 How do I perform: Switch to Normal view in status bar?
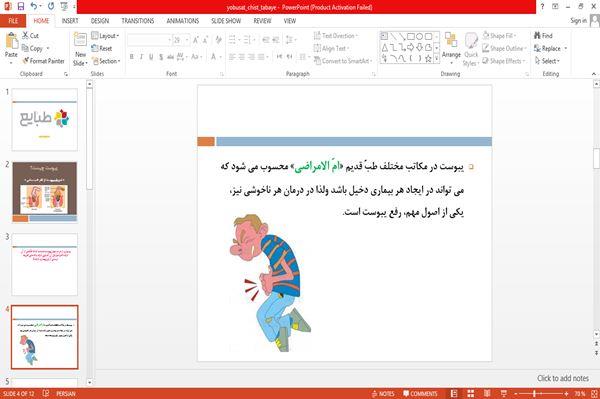454,394
